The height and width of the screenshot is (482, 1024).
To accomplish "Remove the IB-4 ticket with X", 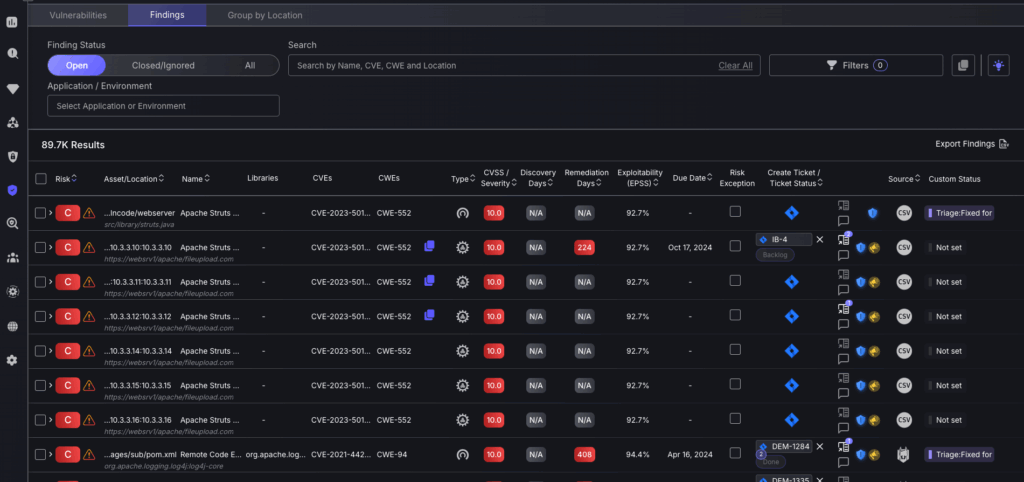I will click(820, 240).
